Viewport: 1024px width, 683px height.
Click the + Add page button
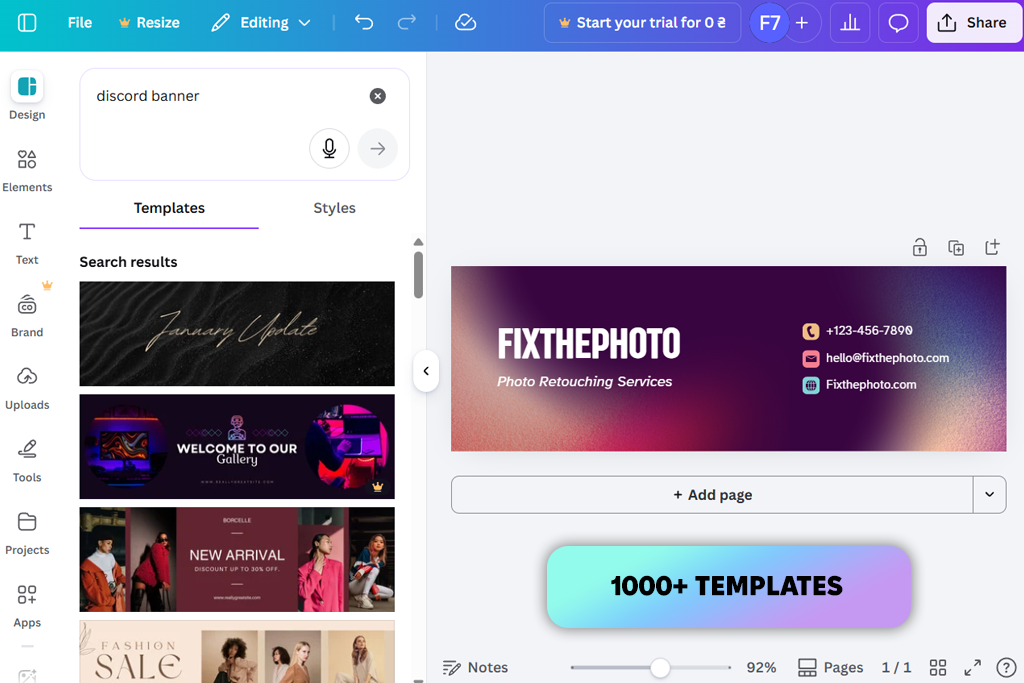click(712, 495)
